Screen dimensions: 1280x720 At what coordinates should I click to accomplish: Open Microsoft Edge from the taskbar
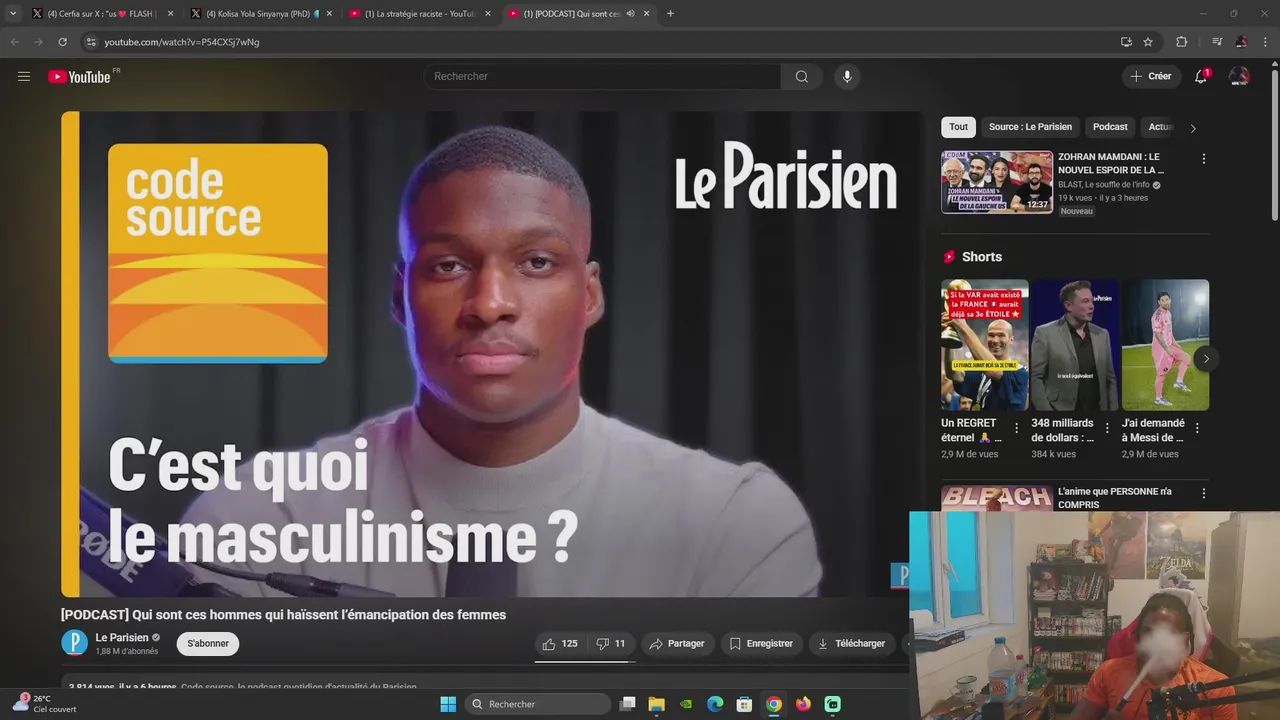pos(715,704)
